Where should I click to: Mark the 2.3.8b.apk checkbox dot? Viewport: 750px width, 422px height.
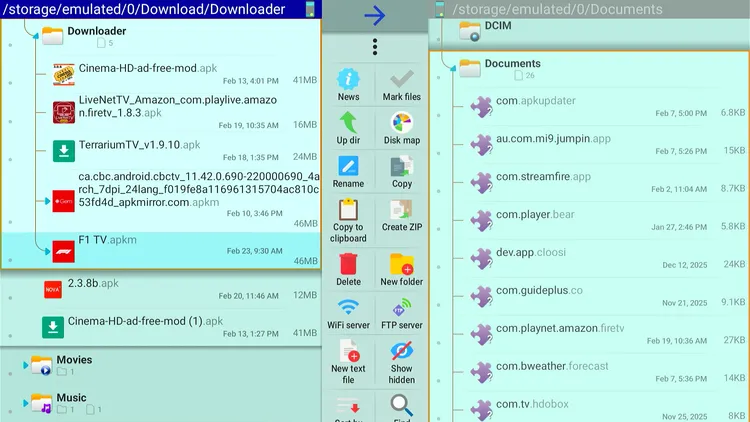(x=10, y=298)
